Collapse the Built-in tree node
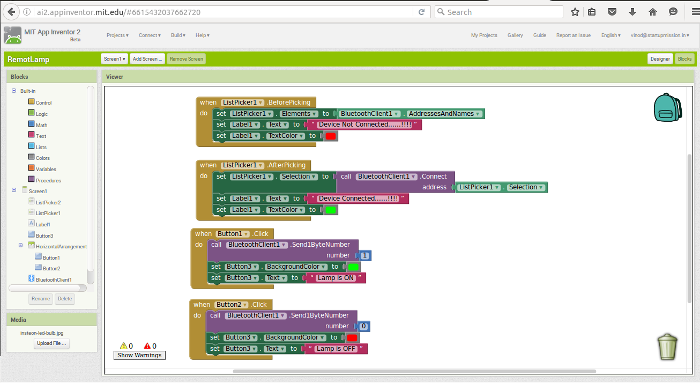The width and height of the screenshot is (700, 383). (14, 91)
